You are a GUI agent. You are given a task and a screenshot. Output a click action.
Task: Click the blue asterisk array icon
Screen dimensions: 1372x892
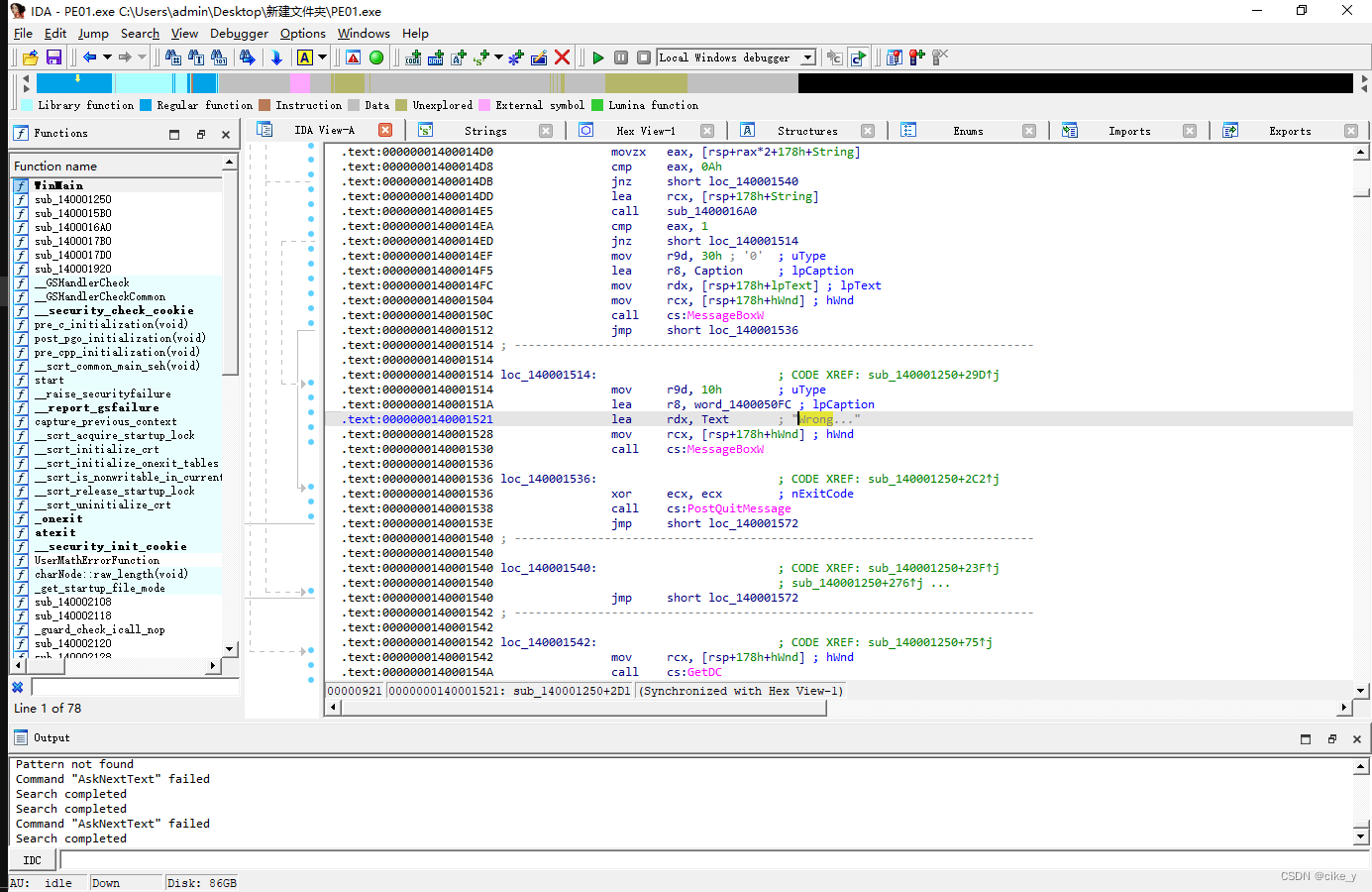coord(516,57)
